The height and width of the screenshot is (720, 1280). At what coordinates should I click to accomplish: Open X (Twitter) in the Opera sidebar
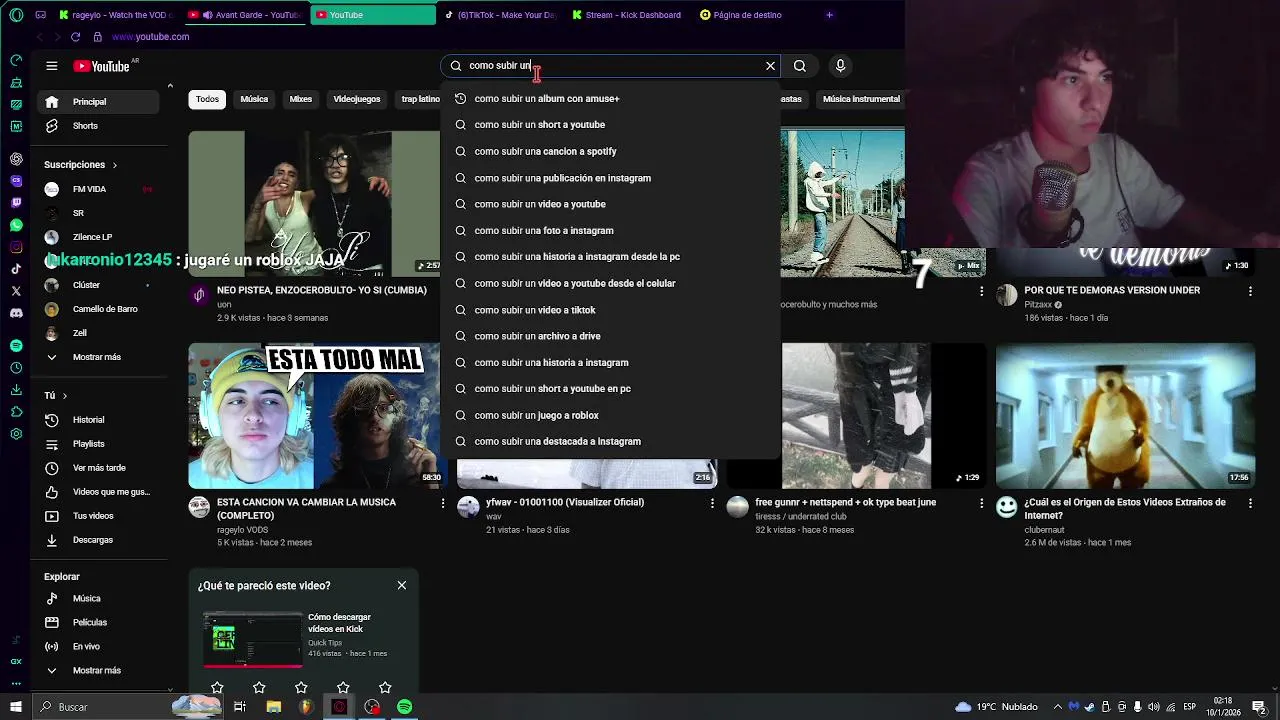tap(16, 291)
